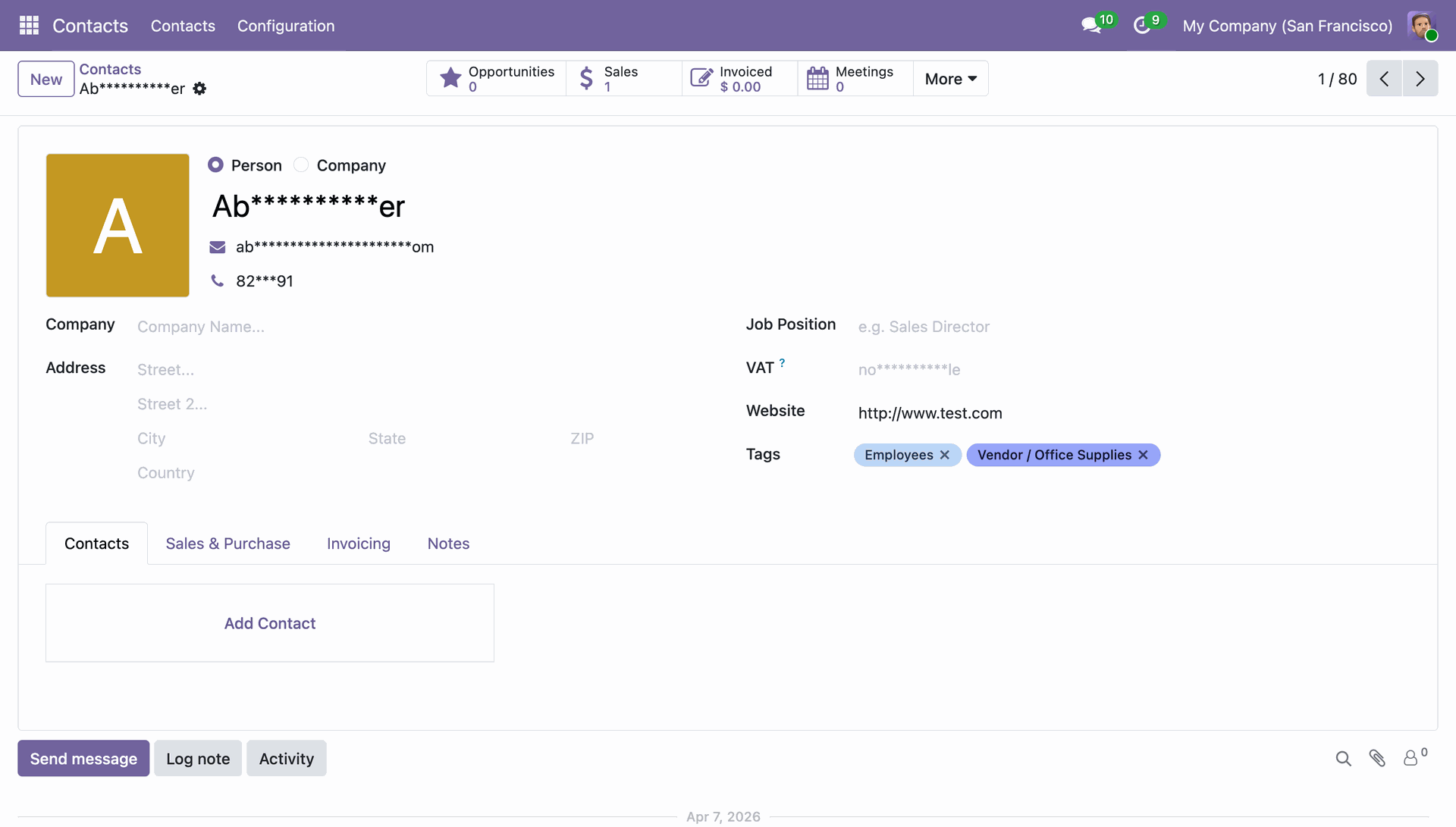The height and width of the screenshot is (827, 1456).
Task: Click the contact avatar image
Action: click(118, 225)
